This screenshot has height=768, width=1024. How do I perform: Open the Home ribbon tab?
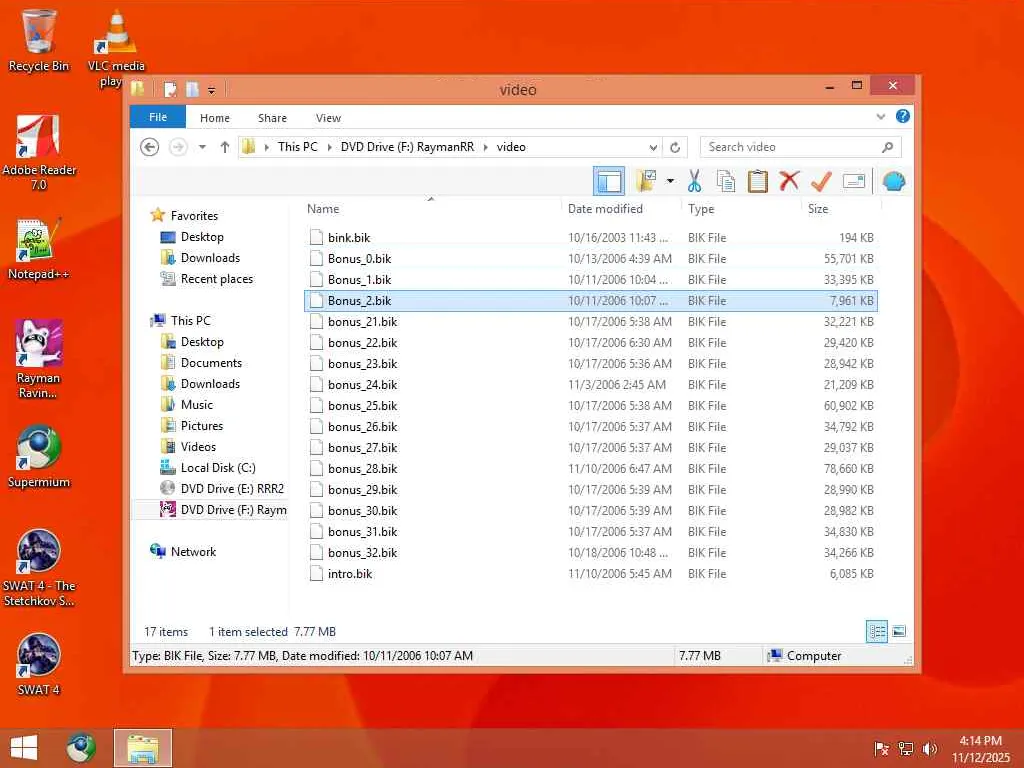[214, 118]
